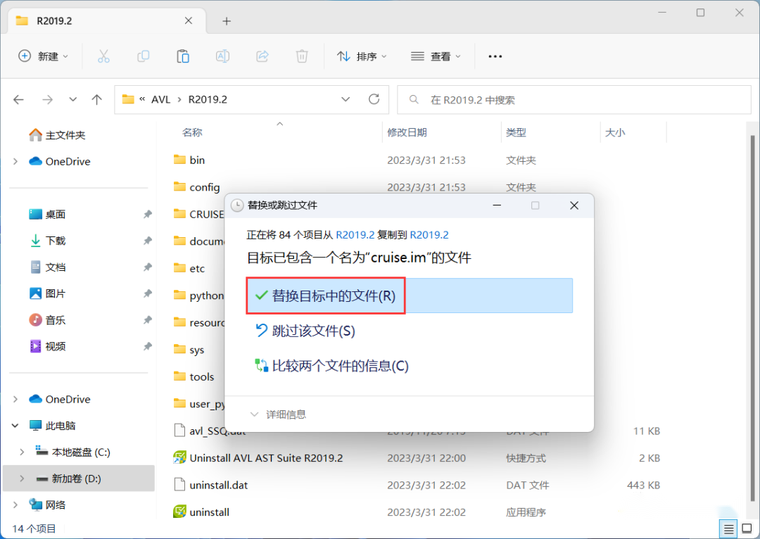The height and width of the screenshot is (539, 760).
Task: Open recent locations dropdown chevron
Action: (73, 99)
